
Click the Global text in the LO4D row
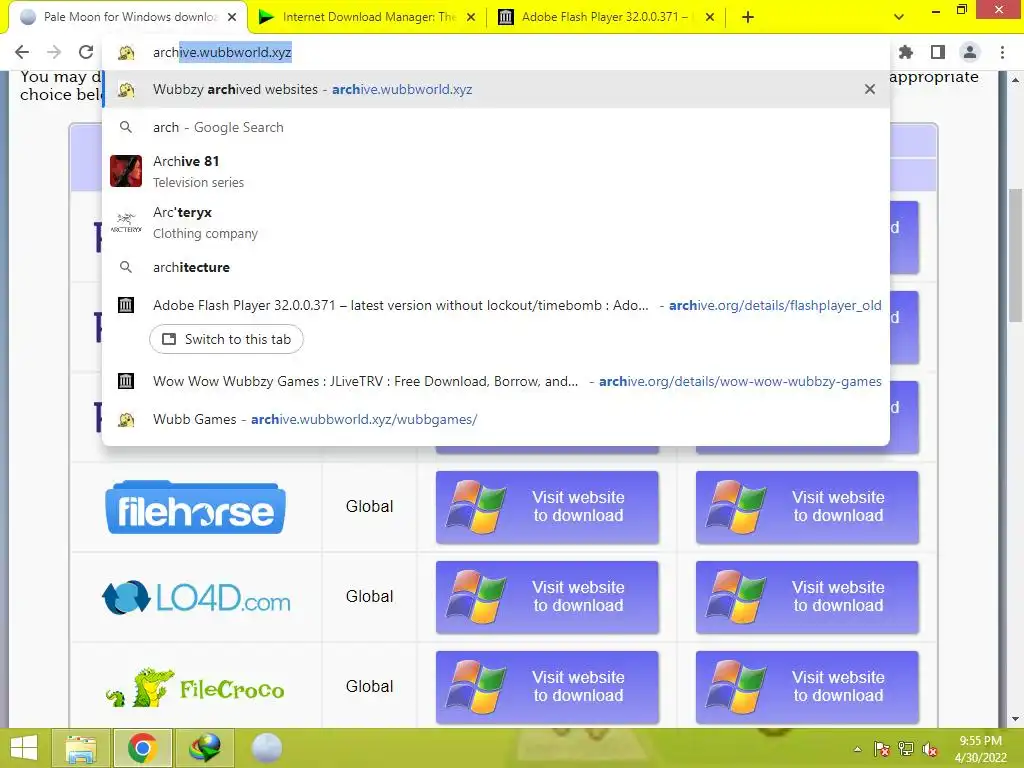coord(370,597)
